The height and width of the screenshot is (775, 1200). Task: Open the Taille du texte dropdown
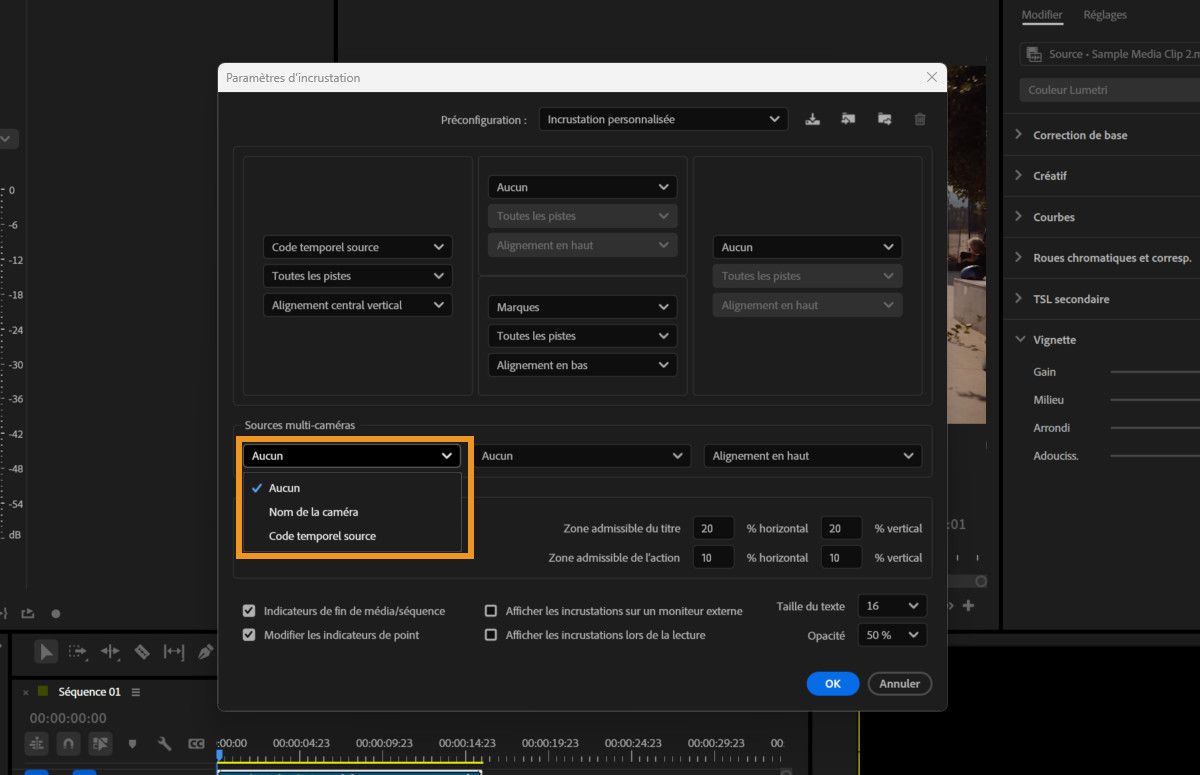(x=893, y=606)
